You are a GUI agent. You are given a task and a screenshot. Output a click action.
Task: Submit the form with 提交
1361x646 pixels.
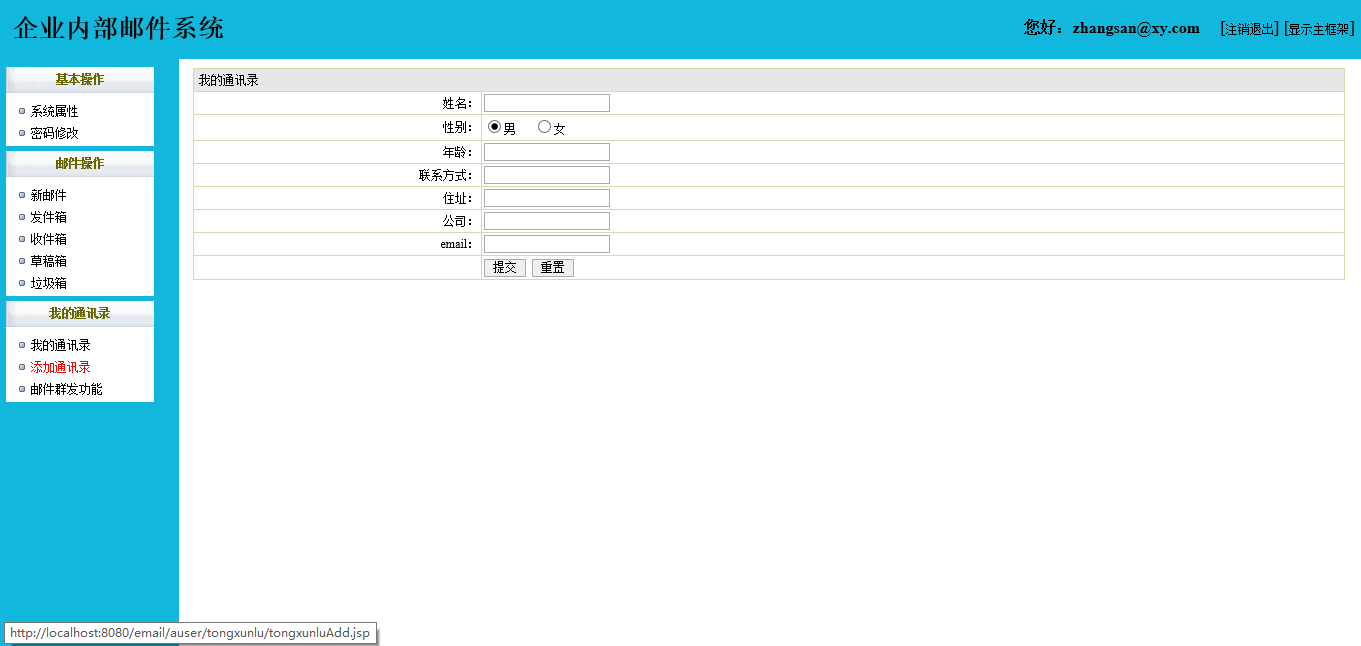point(505,268)
